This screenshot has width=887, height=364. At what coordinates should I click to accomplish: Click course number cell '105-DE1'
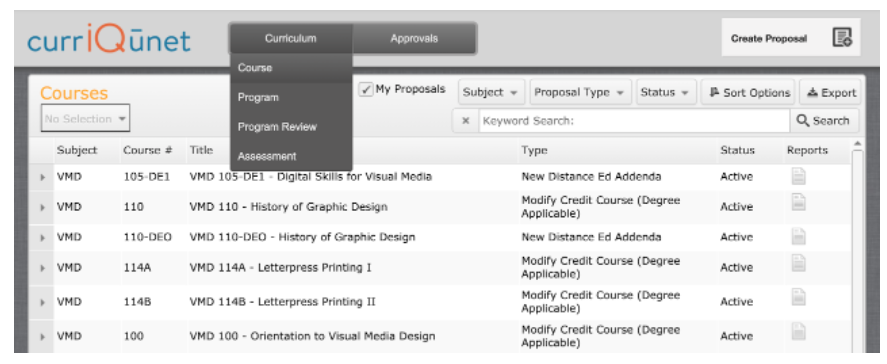147,177
